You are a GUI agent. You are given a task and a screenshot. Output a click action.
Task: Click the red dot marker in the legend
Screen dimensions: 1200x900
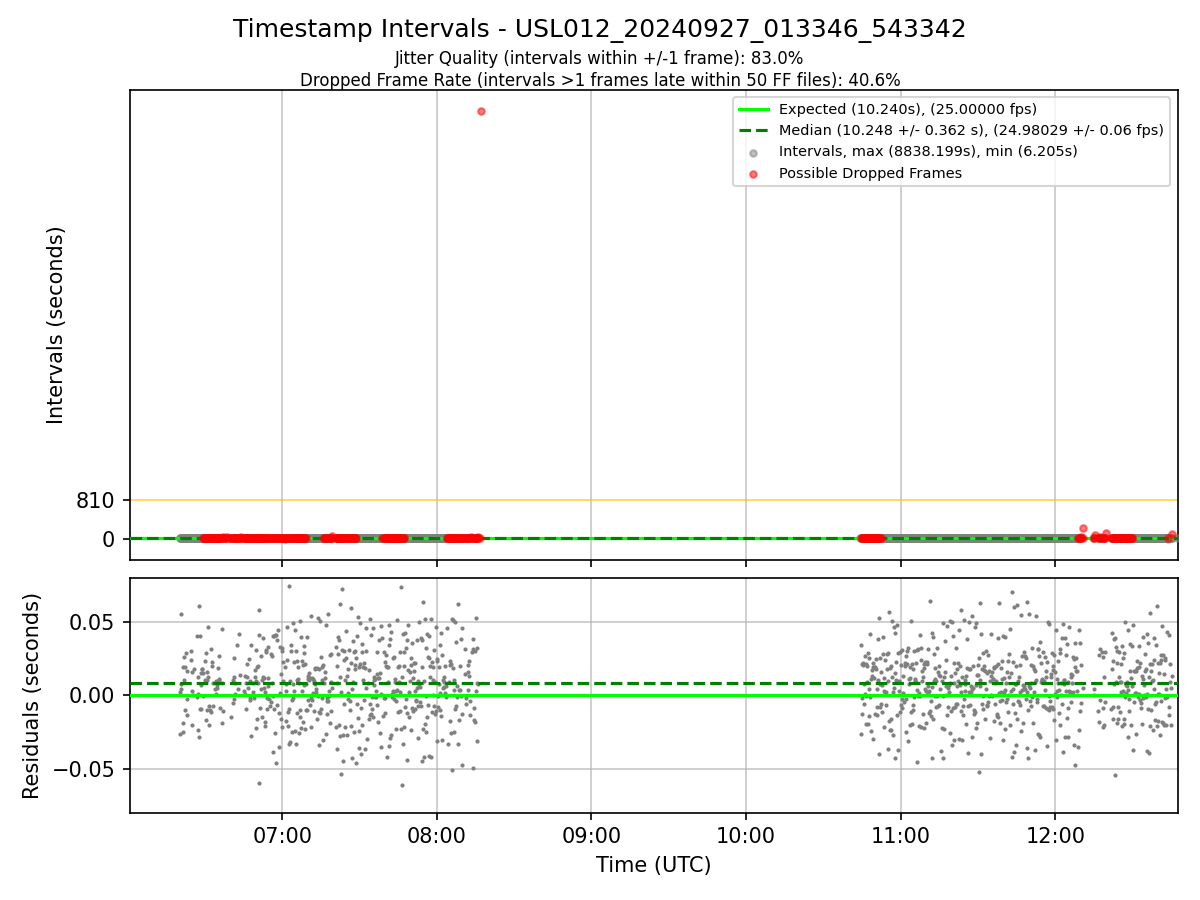(754, 174)
